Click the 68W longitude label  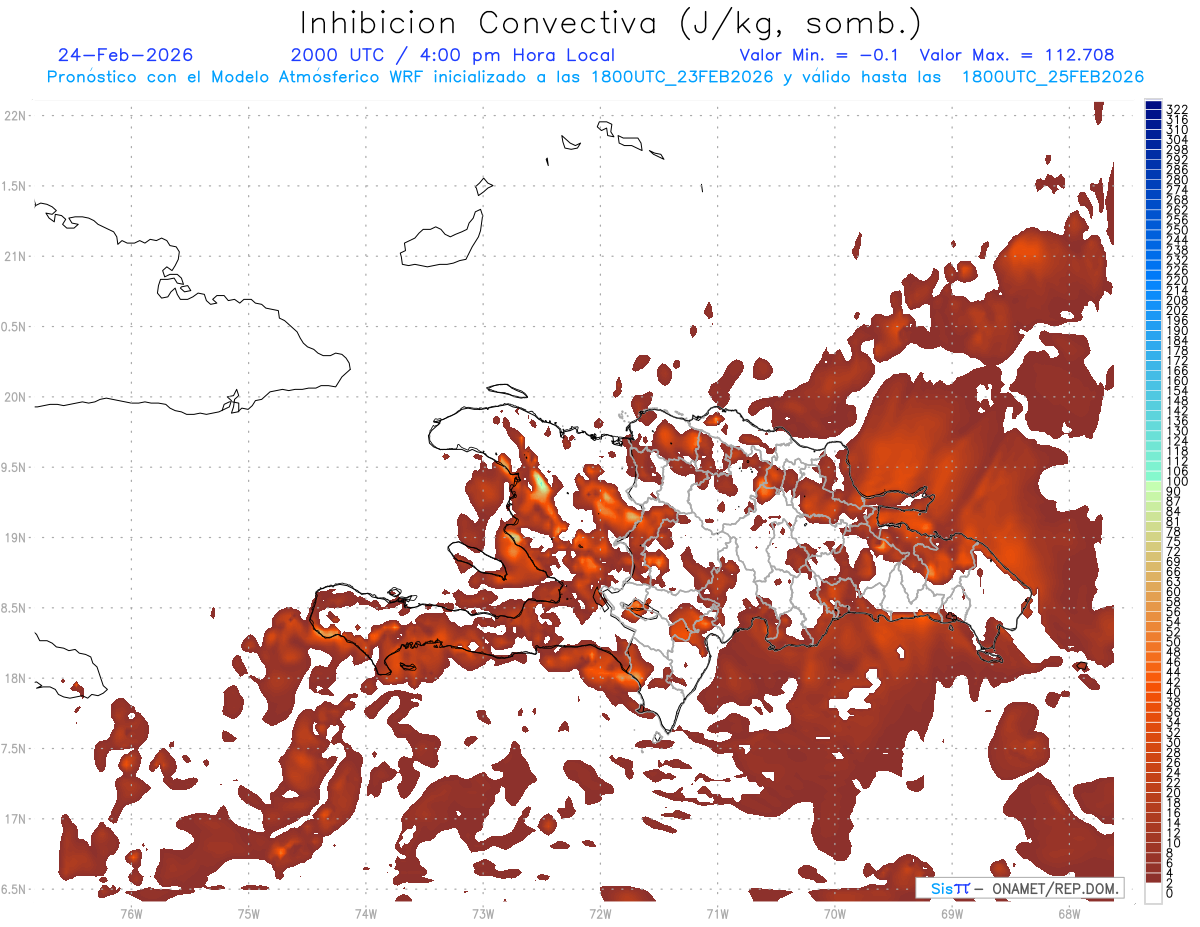tap(1068, 913)
